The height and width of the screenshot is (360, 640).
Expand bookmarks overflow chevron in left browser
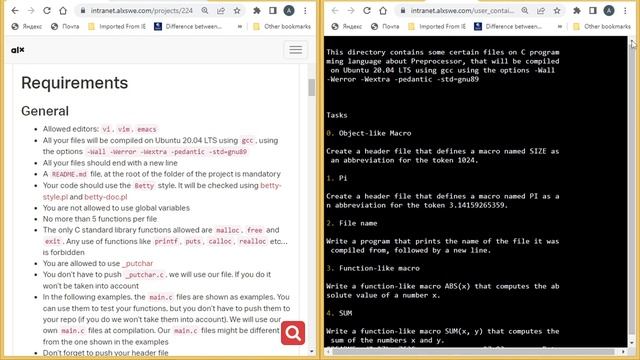point(240,27)
